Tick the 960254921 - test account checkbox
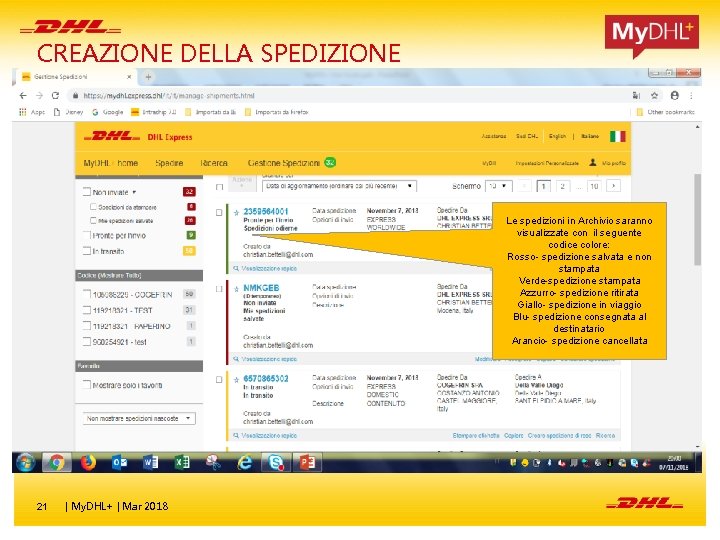 pyautogui.click(x=86, y=341)
